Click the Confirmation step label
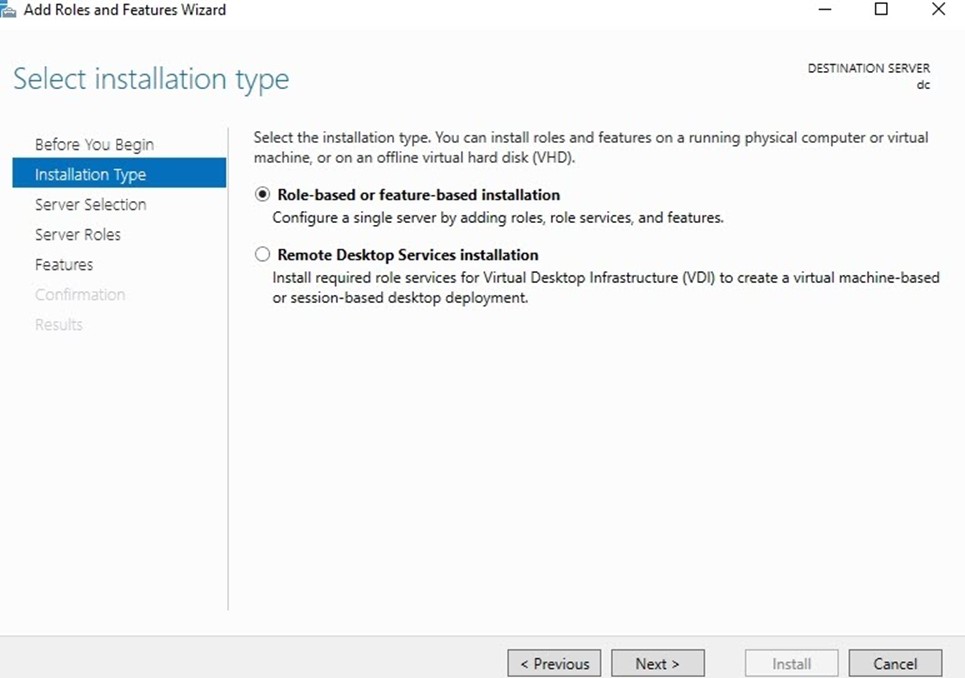 tap(80, 295)
